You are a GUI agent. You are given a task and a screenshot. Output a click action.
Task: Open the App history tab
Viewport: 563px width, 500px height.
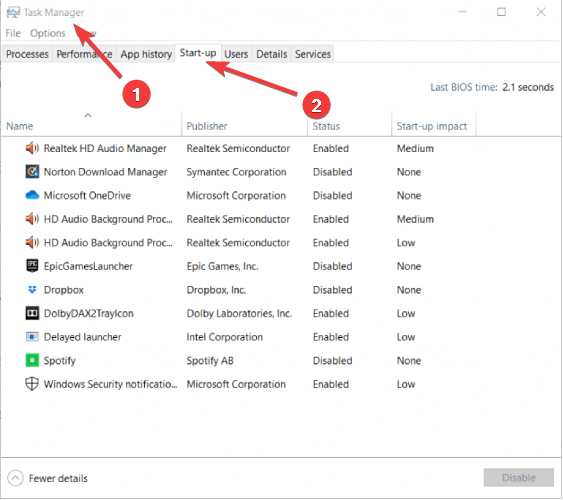pyautogui.click(x=146, y=54)
